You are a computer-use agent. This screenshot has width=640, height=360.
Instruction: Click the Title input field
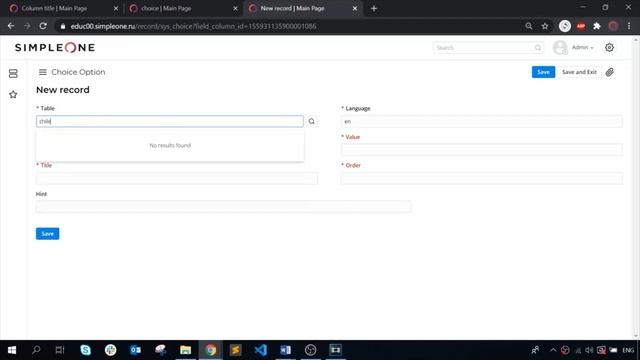pos(177,178)
